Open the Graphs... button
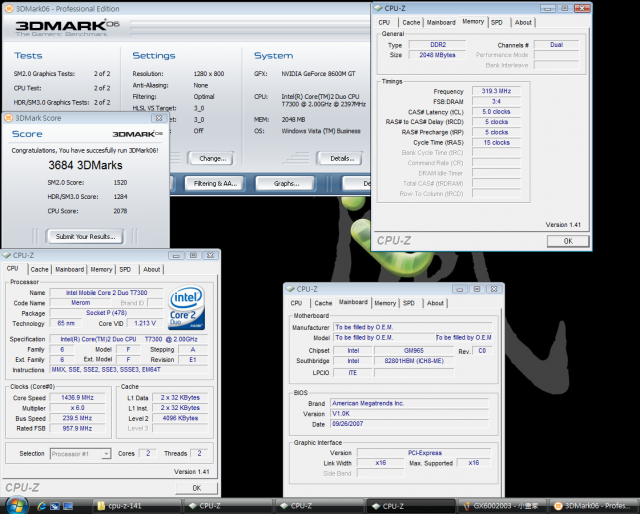640x514 pixels. (x=285, y=184)
